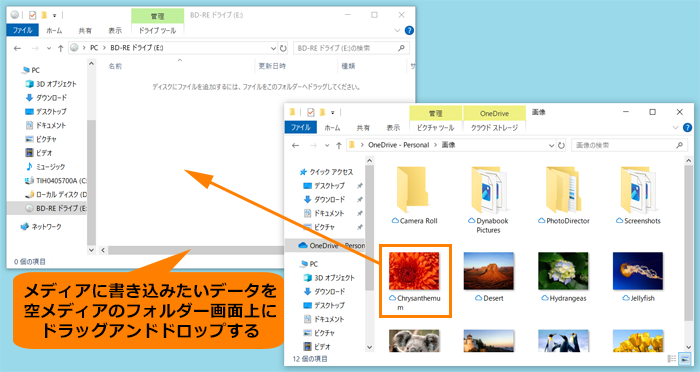Open the ホーム tab in 画像 window

point(332,128)
